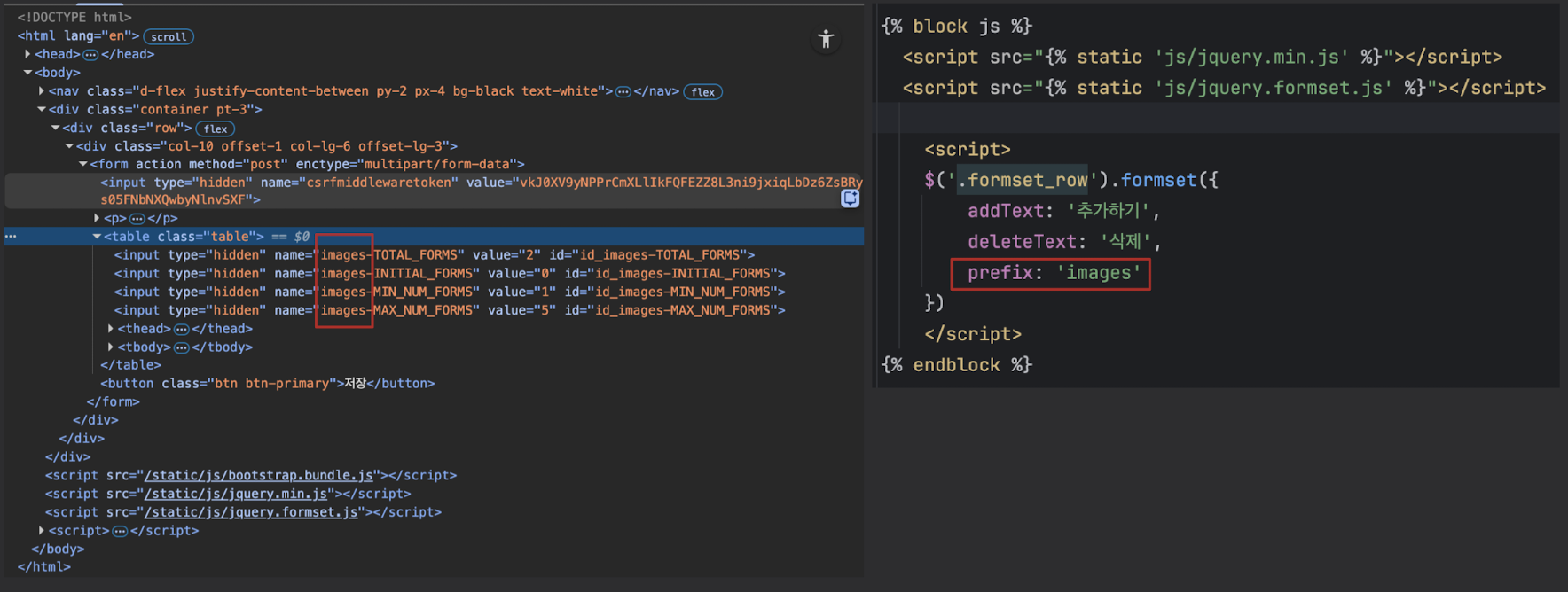This screenshot has height=592, width=1568.
Task: Click the prefix: 'images' line
Action: pos(1054,273)
